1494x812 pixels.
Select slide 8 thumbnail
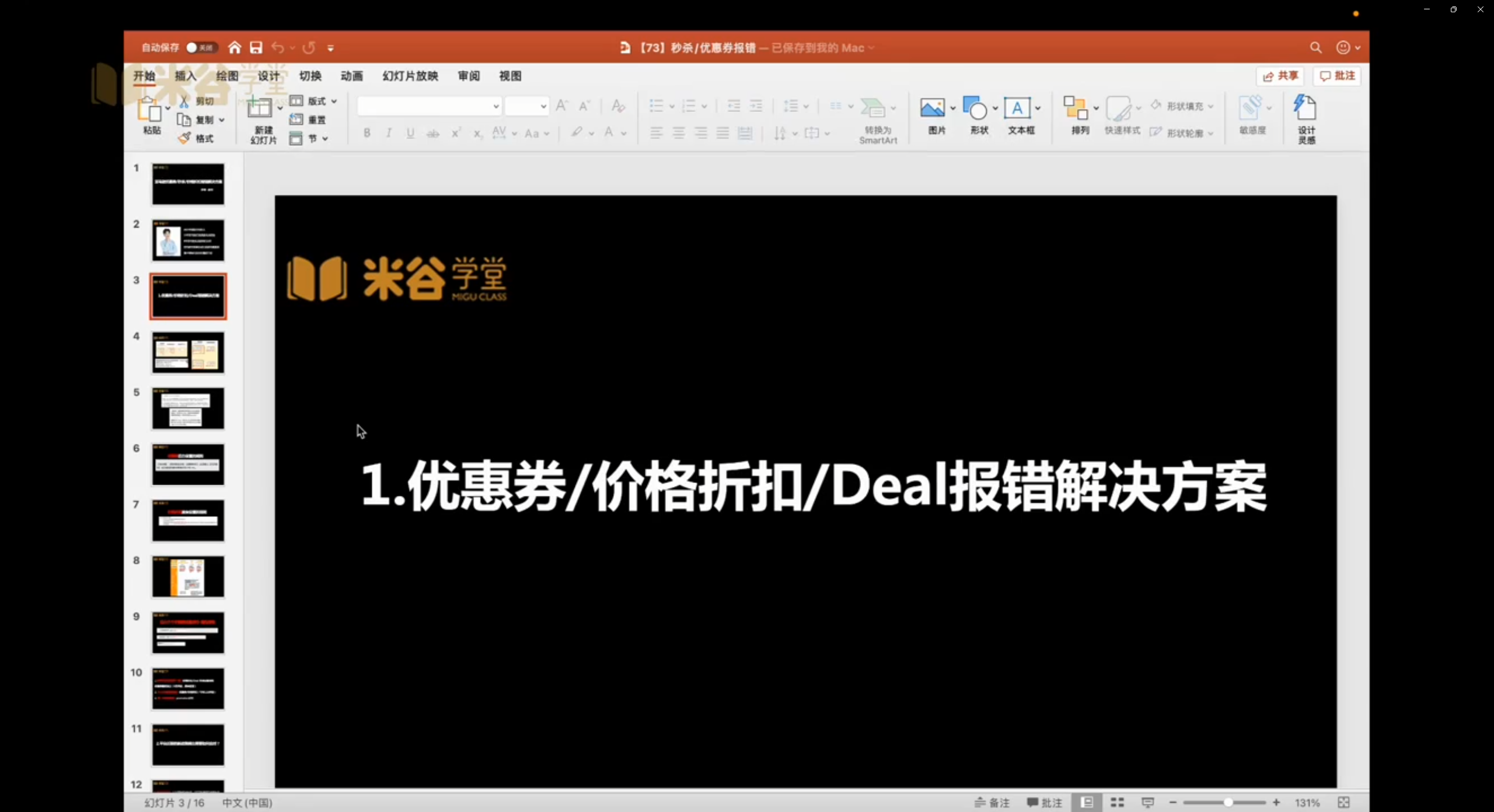click(188, 576)
